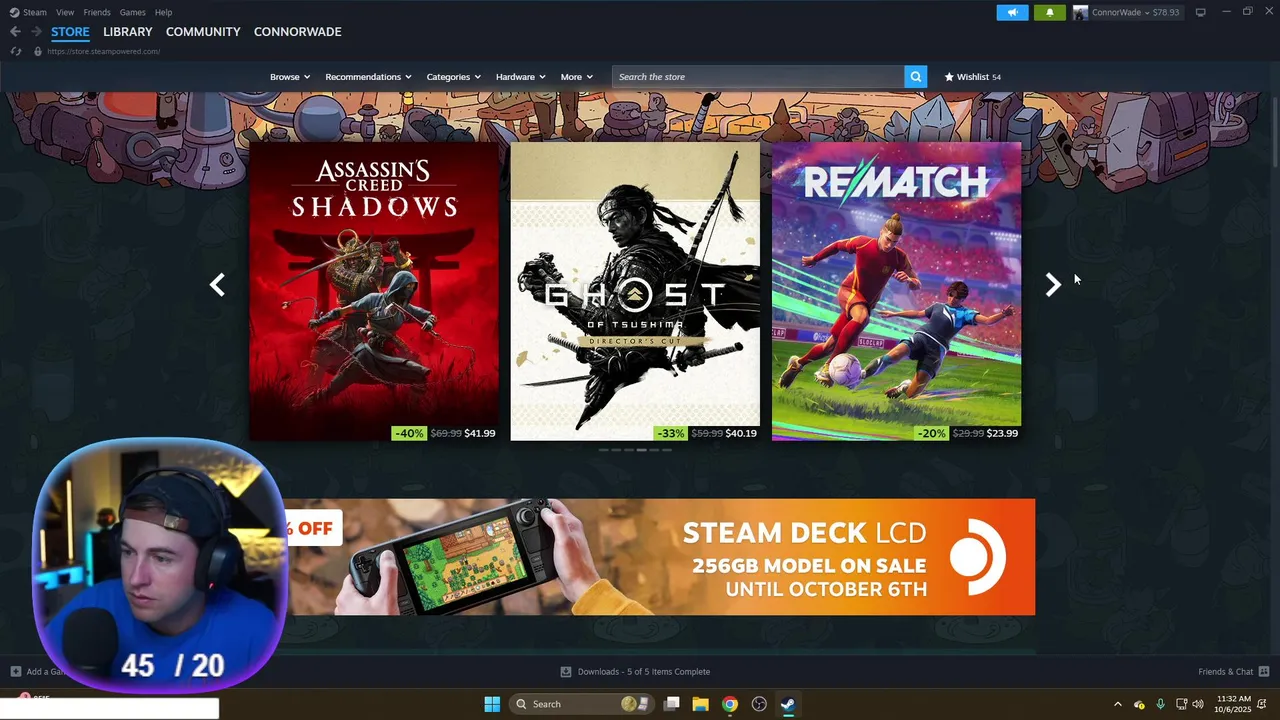Click the -20% $23.99 price tag
The width and height of the screenshot is (1280, 720).
pos(967,433)
